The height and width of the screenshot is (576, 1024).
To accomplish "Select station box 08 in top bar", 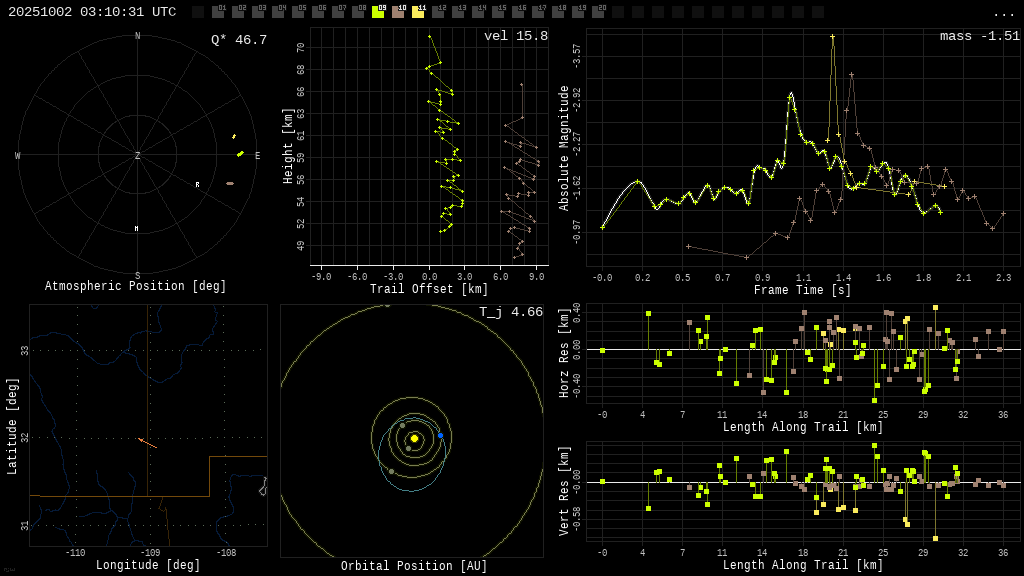I will click(358, 12).
